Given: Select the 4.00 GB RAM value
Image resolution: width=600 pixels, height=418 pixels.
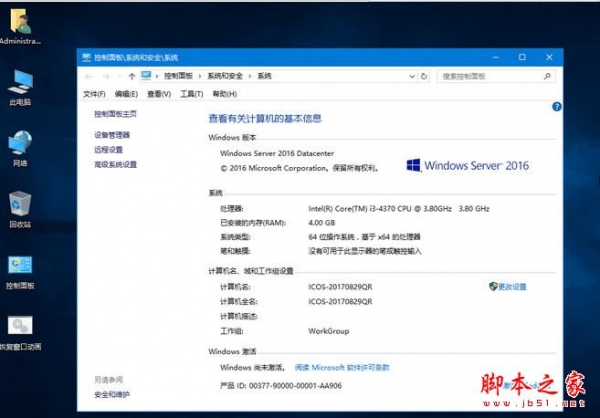Looking at the screenshot, I should (321, 223).
